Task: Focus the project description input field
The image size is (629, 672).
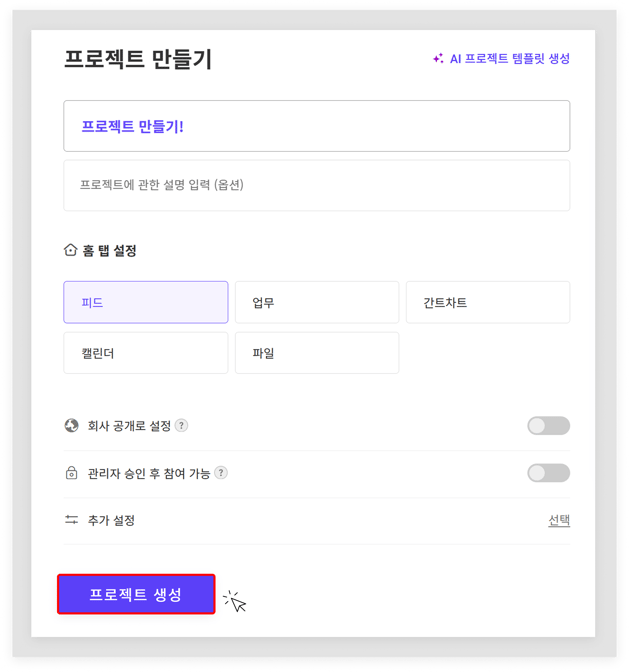Action: pyautogui.click(x=316, y=185)
